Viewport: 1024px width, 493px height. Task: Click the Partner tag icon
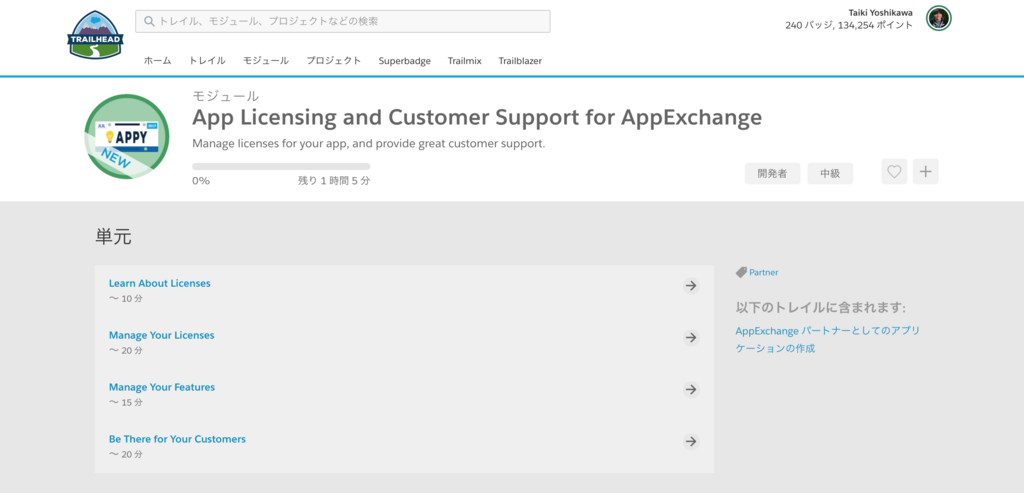pyautogui.click(x=741, y=272)
